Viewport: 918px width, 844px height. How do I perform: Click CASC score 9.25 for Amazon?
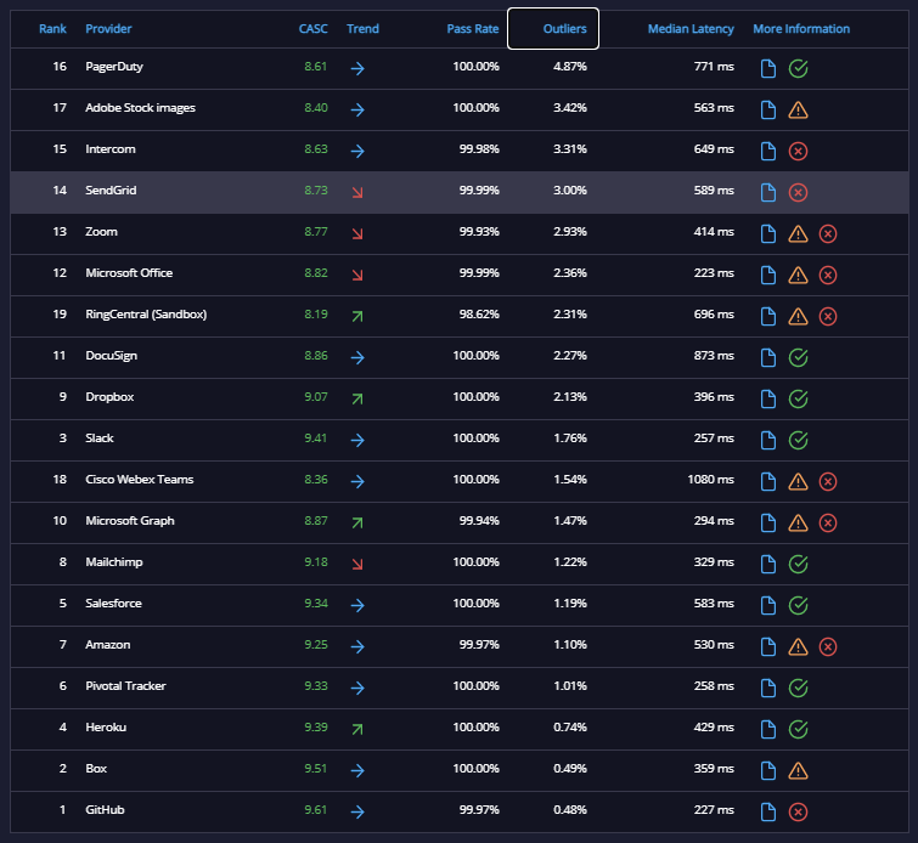pos(316,645)
